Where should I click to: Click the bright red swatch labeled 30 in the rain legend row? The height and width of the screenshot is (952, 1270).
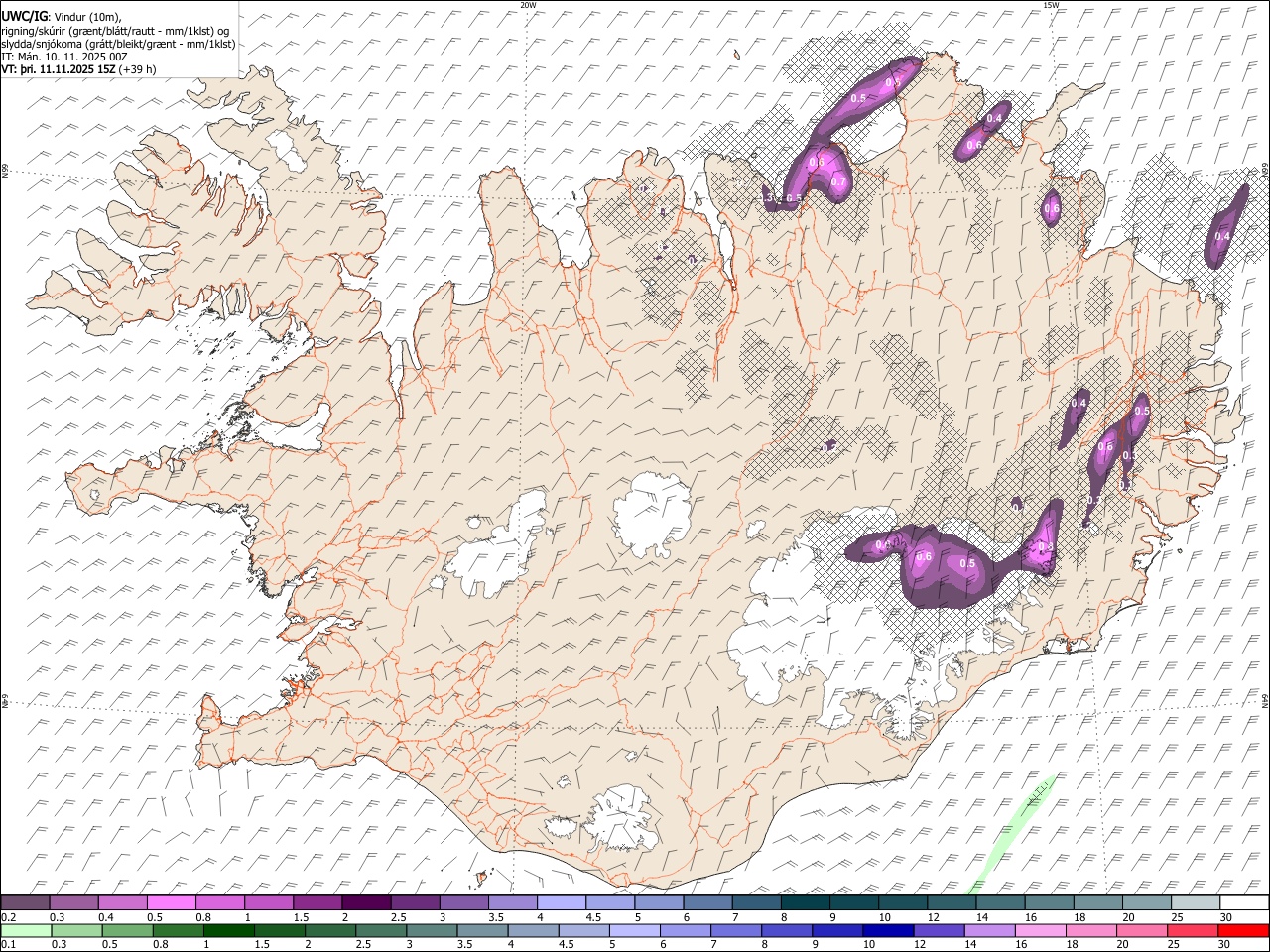coord(1243,930)
